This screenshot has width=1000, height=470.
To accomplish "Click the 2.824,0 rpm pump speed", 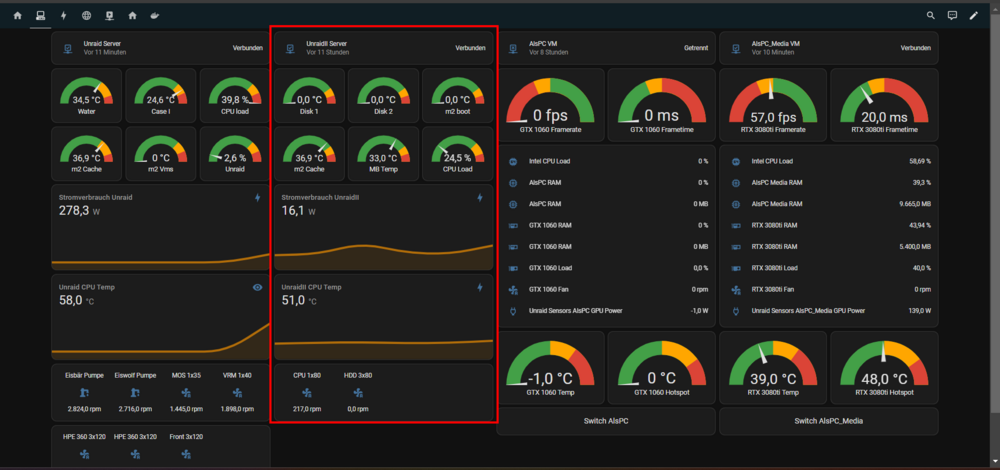I will (84, 409).
